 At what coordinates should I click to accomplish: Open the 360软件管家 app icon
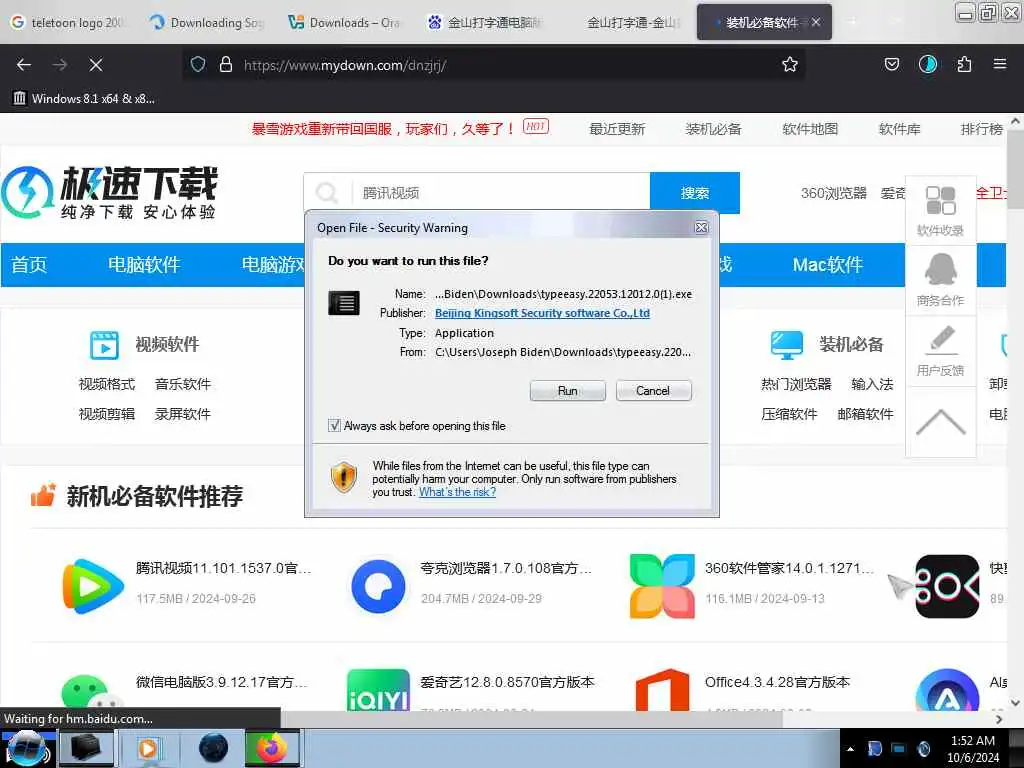[662, 586]
